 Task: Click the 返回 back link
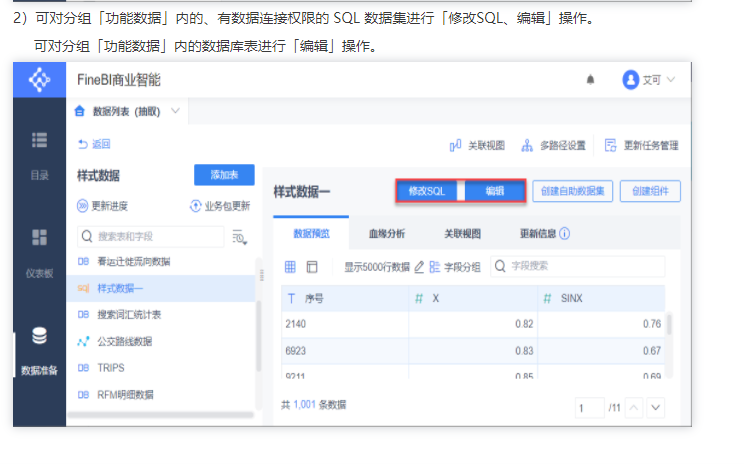point(94,144)
